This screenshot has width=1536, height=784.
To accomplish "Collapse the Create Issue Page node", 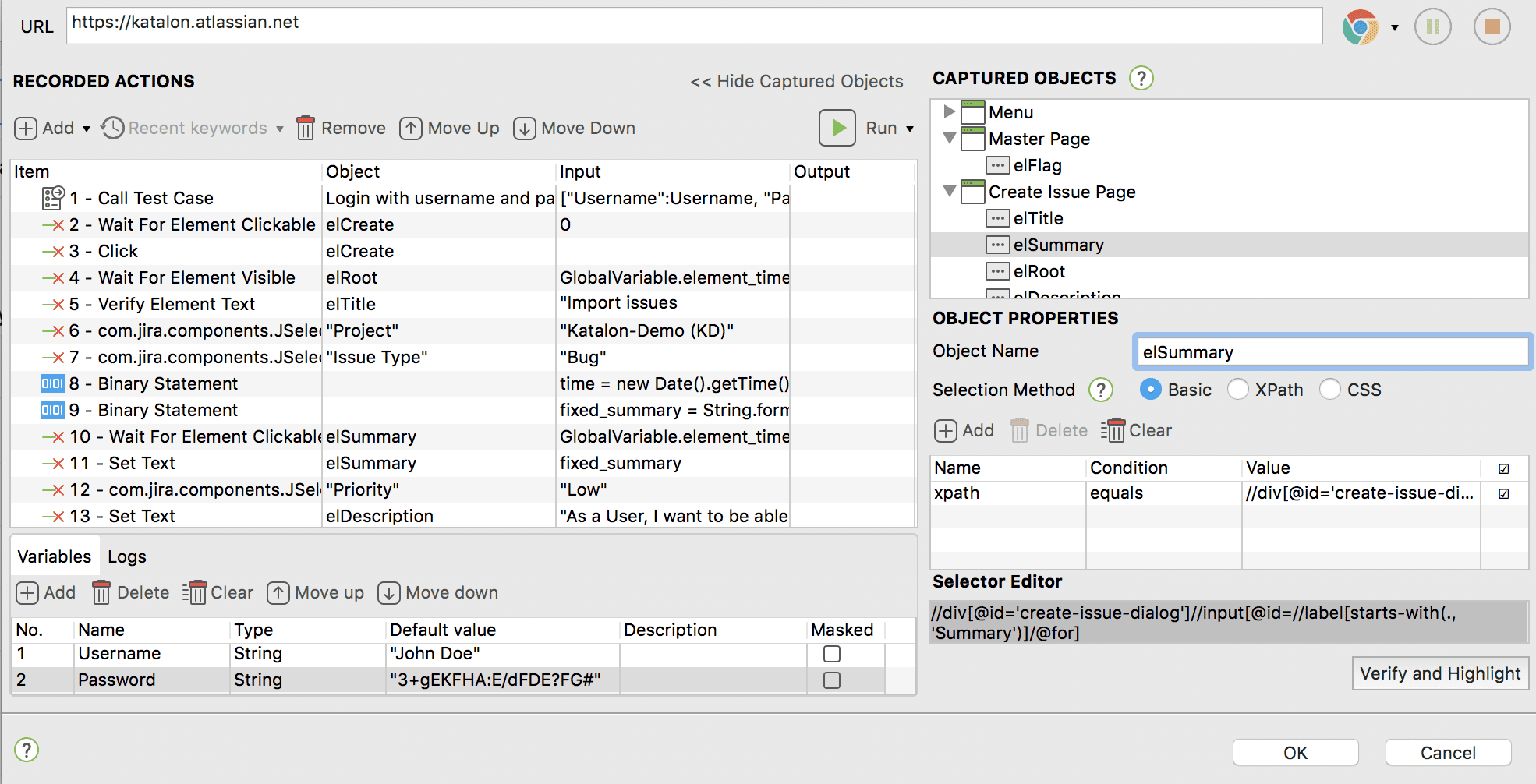I will (950, 192).
